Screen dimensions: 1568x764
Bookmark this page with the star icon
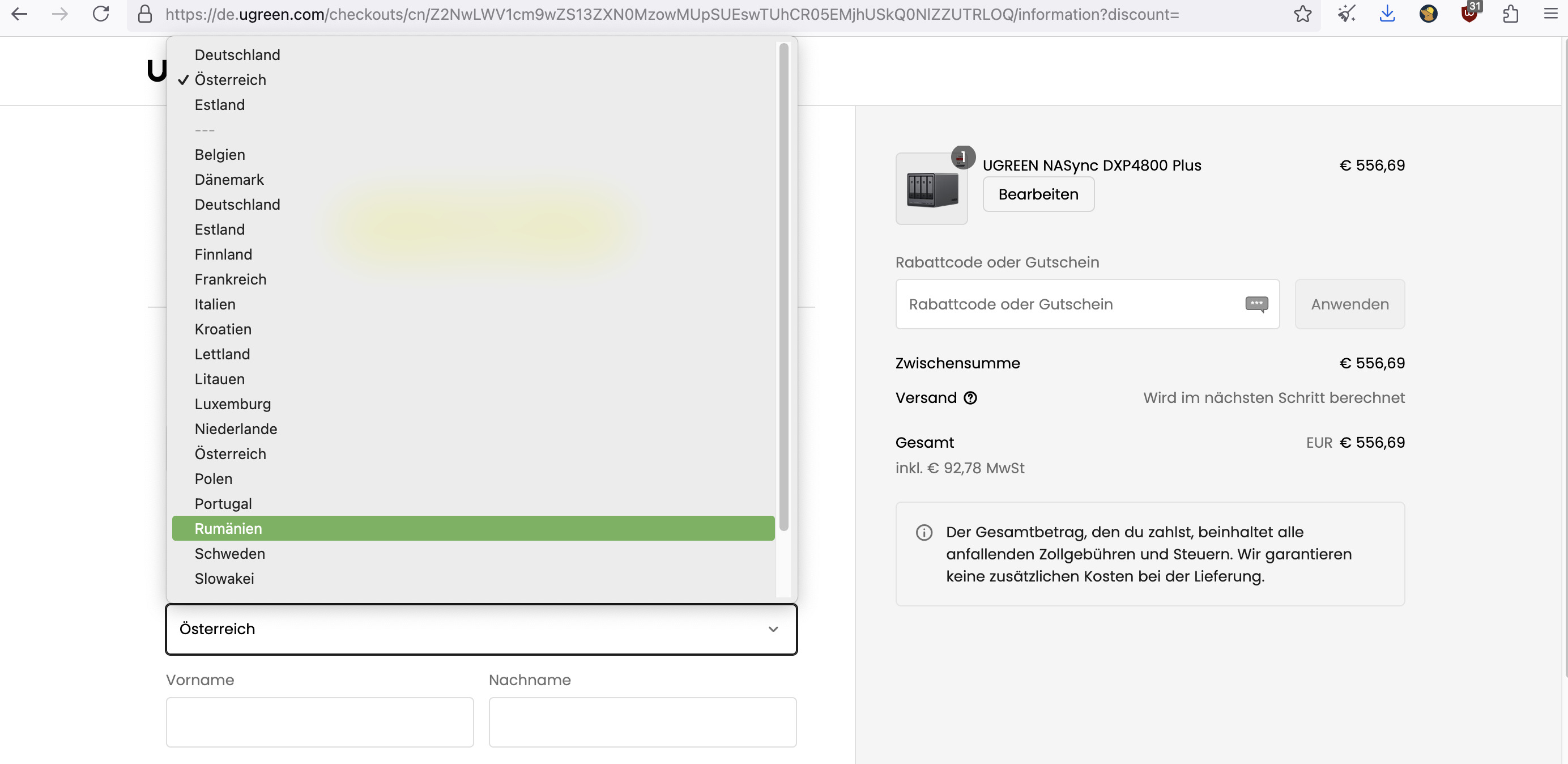tap(1302, 14)
